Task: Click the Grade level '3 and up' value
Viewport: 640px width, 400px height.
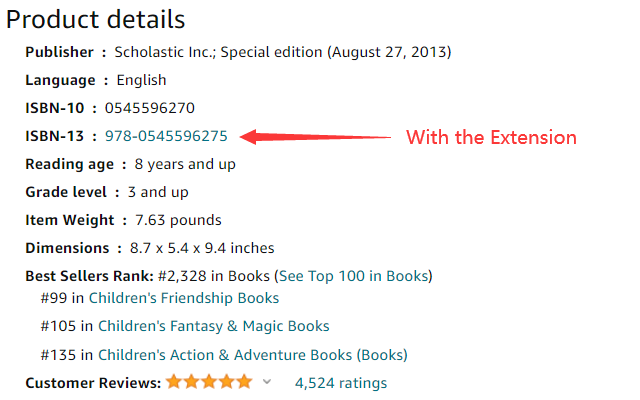Action: click(x=151, y=192)
